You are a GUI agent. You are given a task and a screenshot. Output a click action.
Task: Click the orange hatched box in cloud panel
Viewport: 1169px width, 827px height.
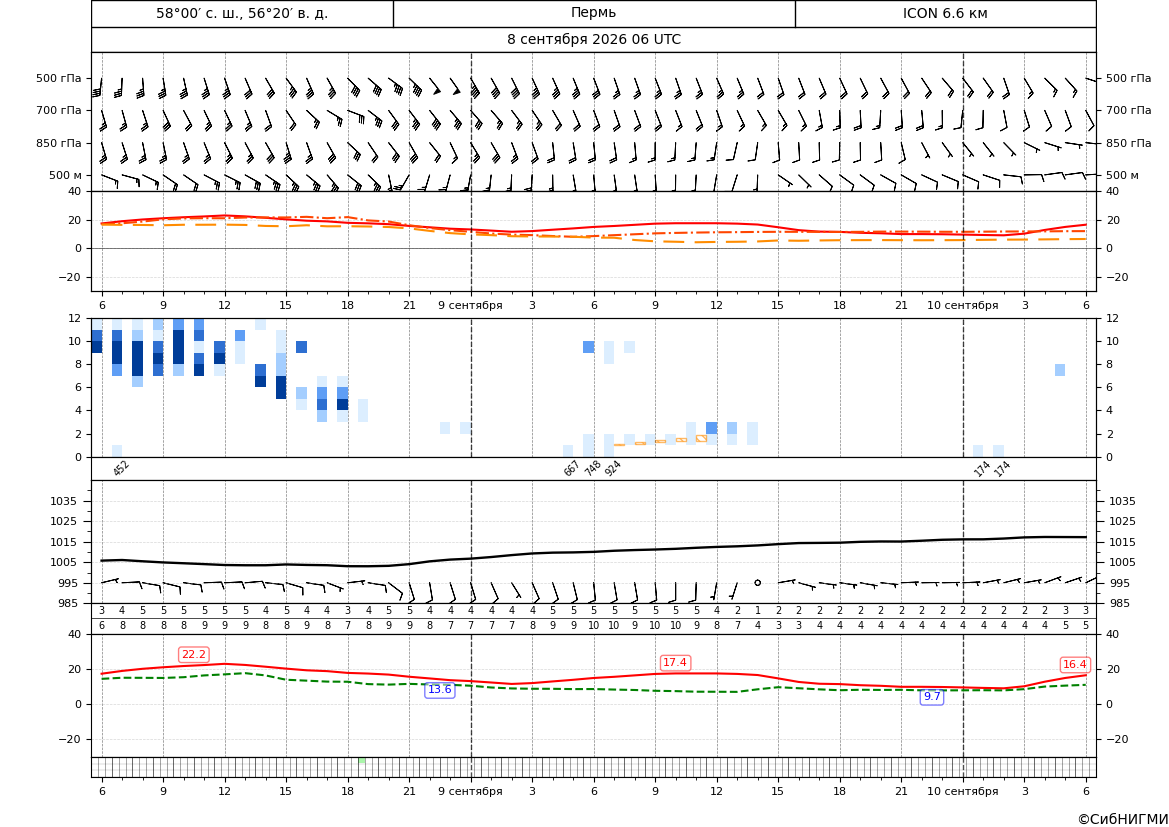click(x=701, y=438)
